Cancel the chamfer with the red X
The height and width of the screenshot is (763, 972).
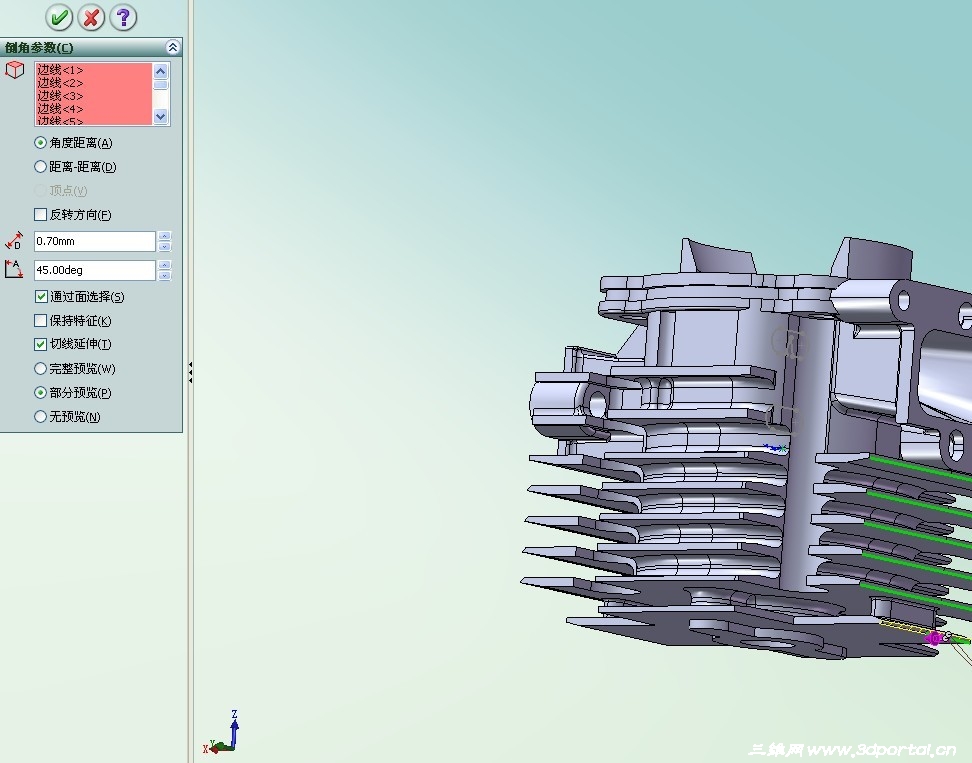tap(91, 17)
